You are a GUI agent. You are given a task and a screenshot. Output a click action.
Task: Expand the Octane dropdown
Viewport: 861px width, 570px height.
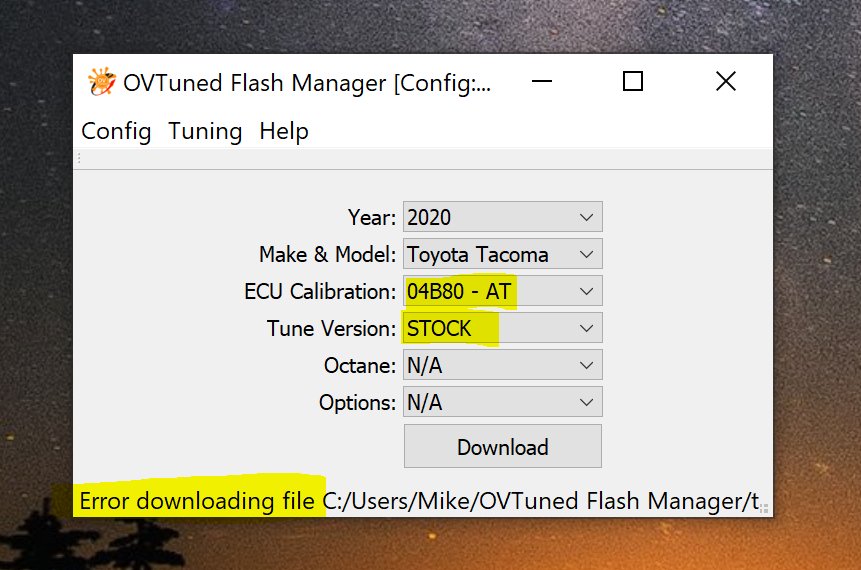point(502,365)
